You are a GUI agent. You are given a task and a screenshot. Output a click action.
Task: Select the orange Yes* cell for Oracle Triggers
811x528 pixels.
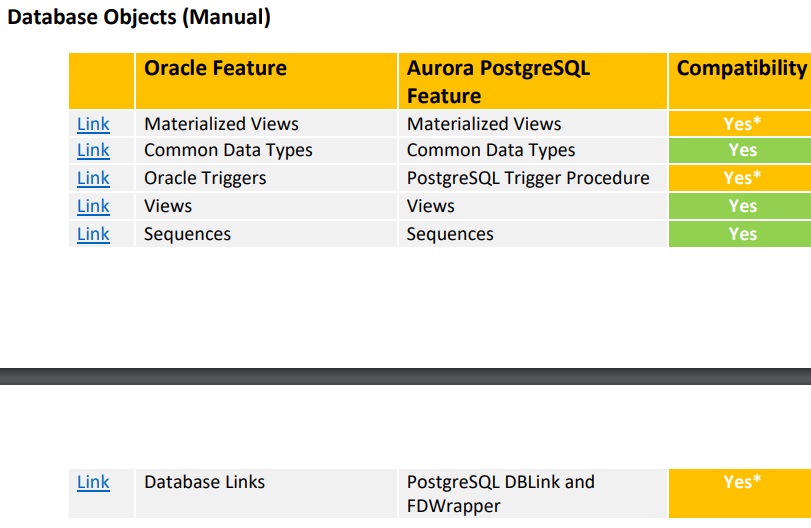[742, 178]
